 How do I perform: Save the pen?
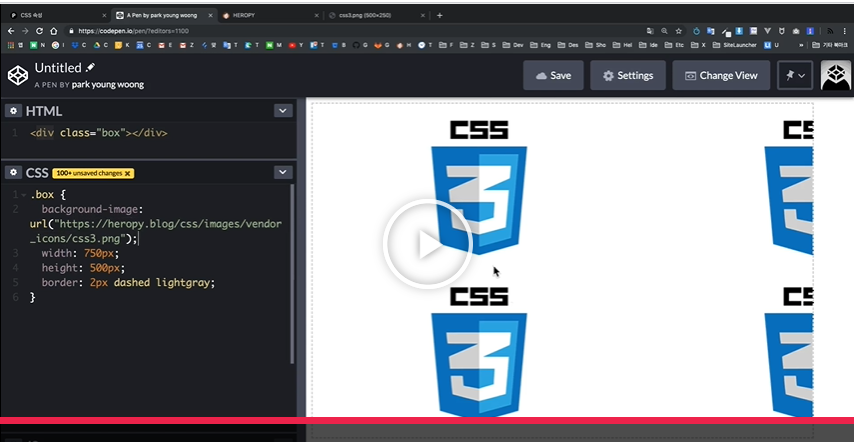tap(553, 76)
